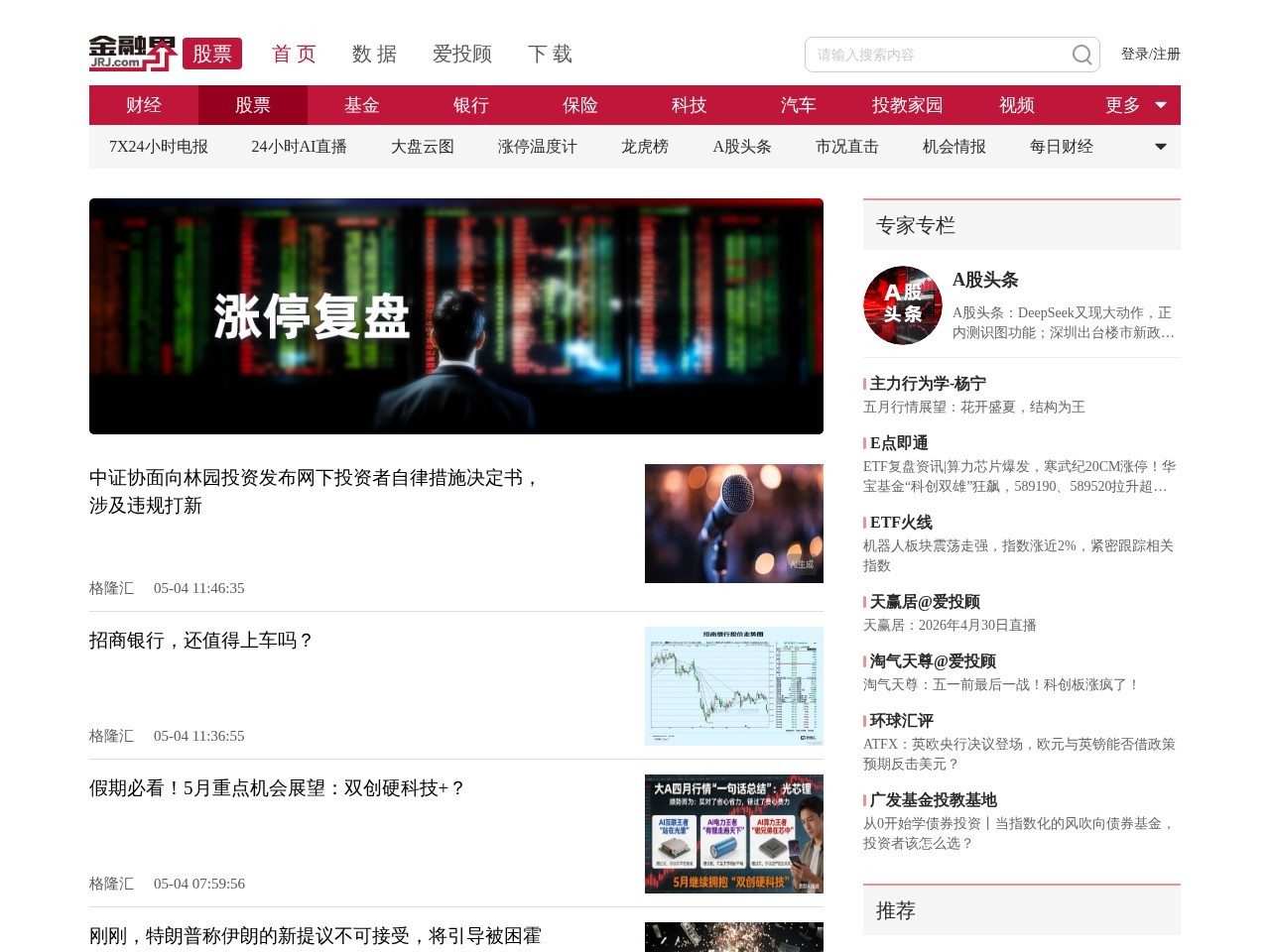The height and width of the screenshot is (952, 1270).
Task: Open A股头条 column title
Action: click(985, 280)
